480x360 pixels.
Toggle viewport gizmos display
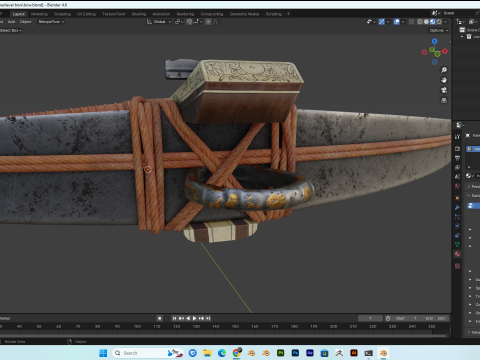pyautogui.click(x=382, y=22)
